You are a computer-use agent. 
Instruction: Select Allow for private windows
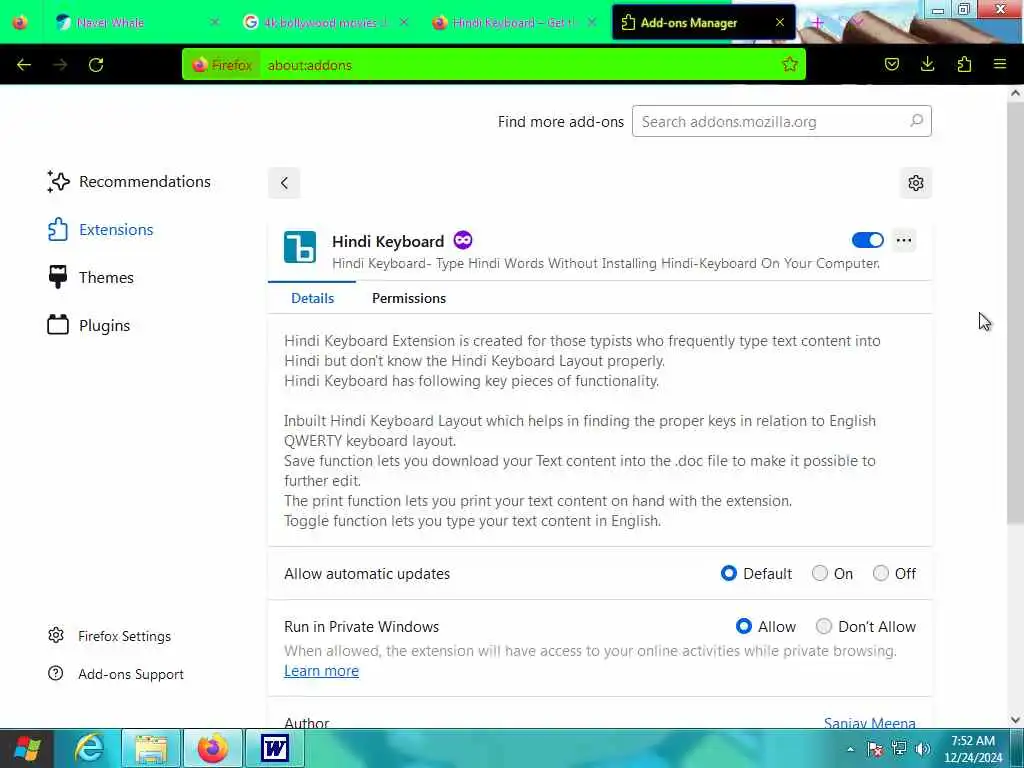(x=743, y=626)
